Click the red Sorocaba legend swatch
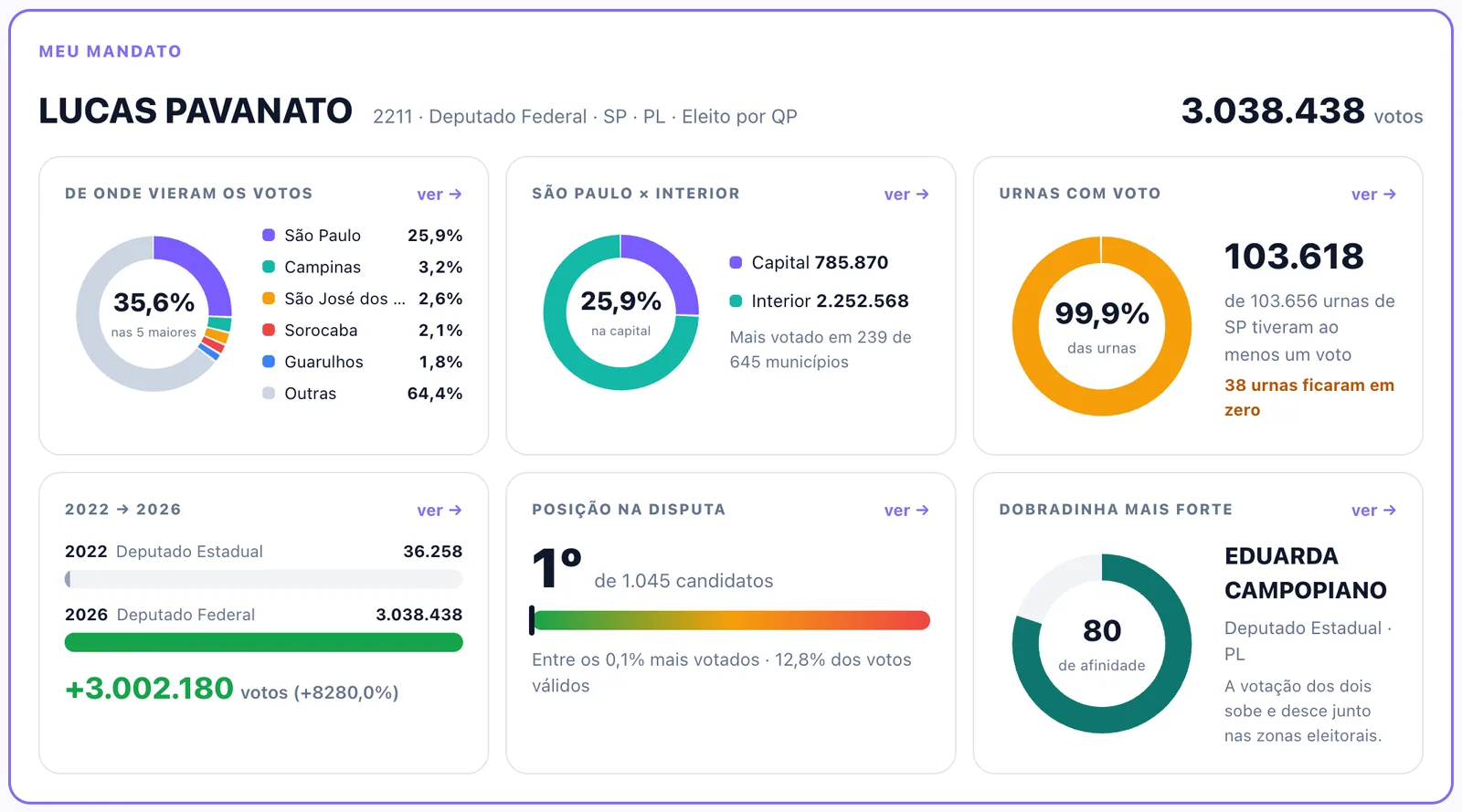The height and width of the screenshot is (812, 1462). [x=269, y=330]
